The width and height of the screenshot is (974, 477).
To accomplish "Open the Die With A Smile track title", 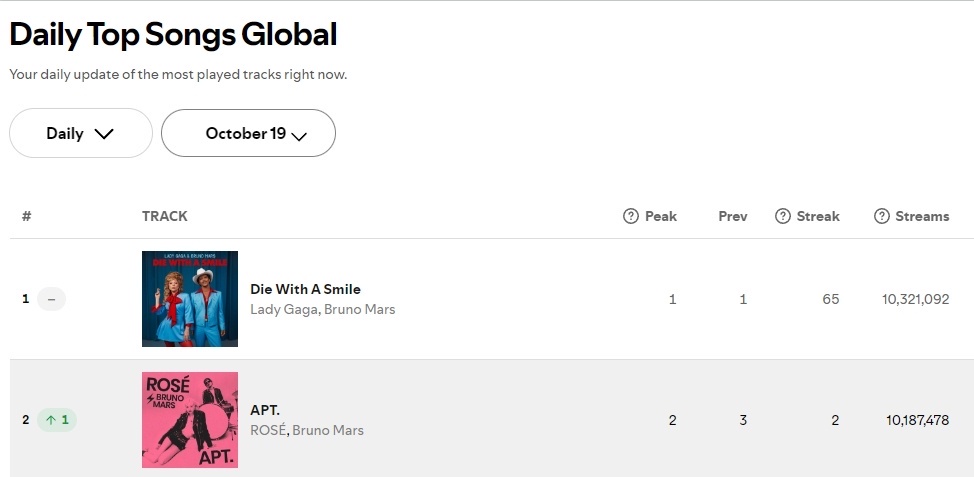I will click(x=305, y=289).
